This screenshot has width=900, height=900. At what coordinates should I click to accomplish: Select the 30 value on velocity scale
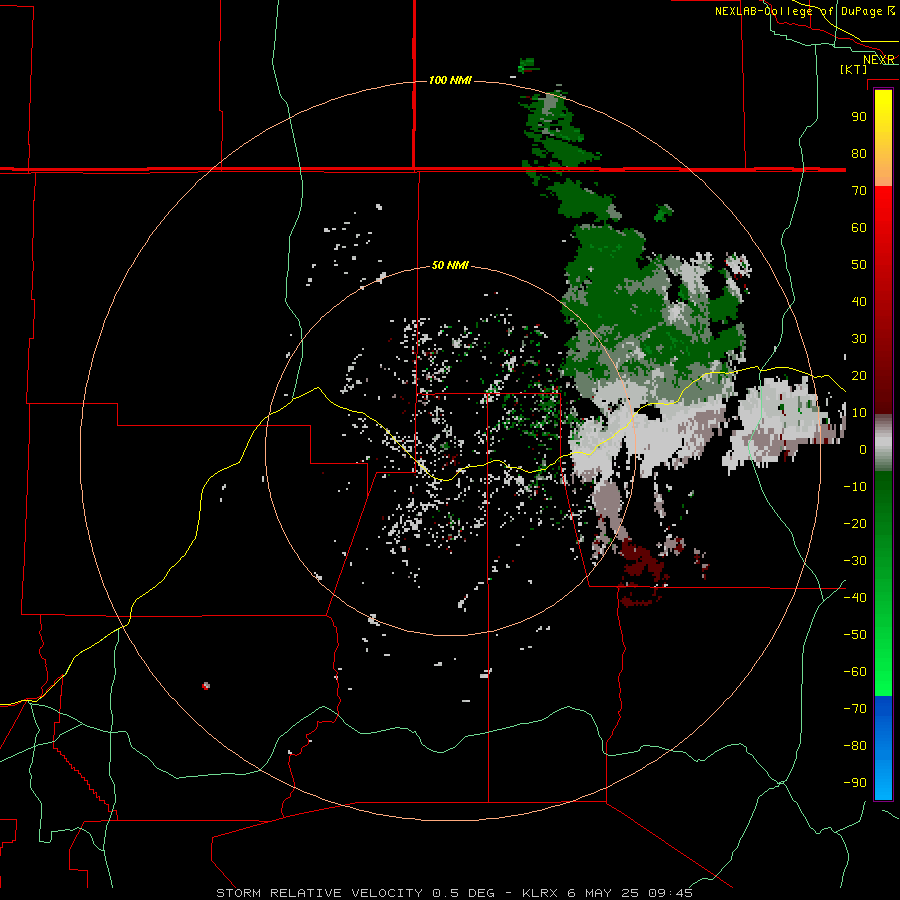pyautogui.click(x=859, y=339)
